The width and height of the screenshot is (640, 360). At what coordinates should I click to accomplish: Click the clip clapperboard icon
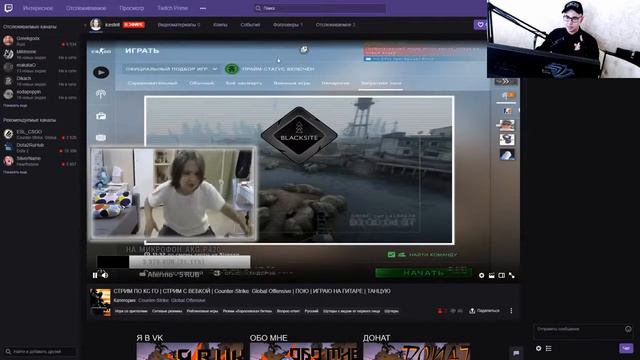tap(492, 276)
